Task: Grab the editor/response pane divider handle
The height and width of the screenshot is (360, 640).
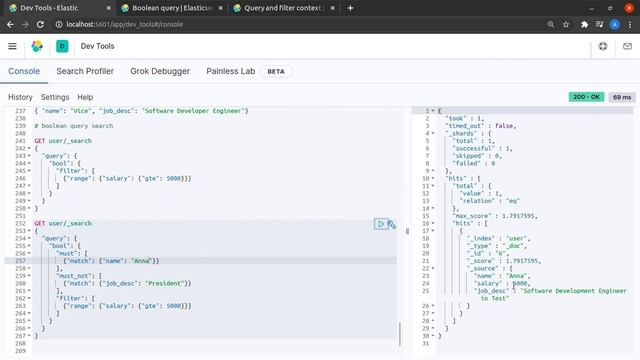Action: (407, 231)
